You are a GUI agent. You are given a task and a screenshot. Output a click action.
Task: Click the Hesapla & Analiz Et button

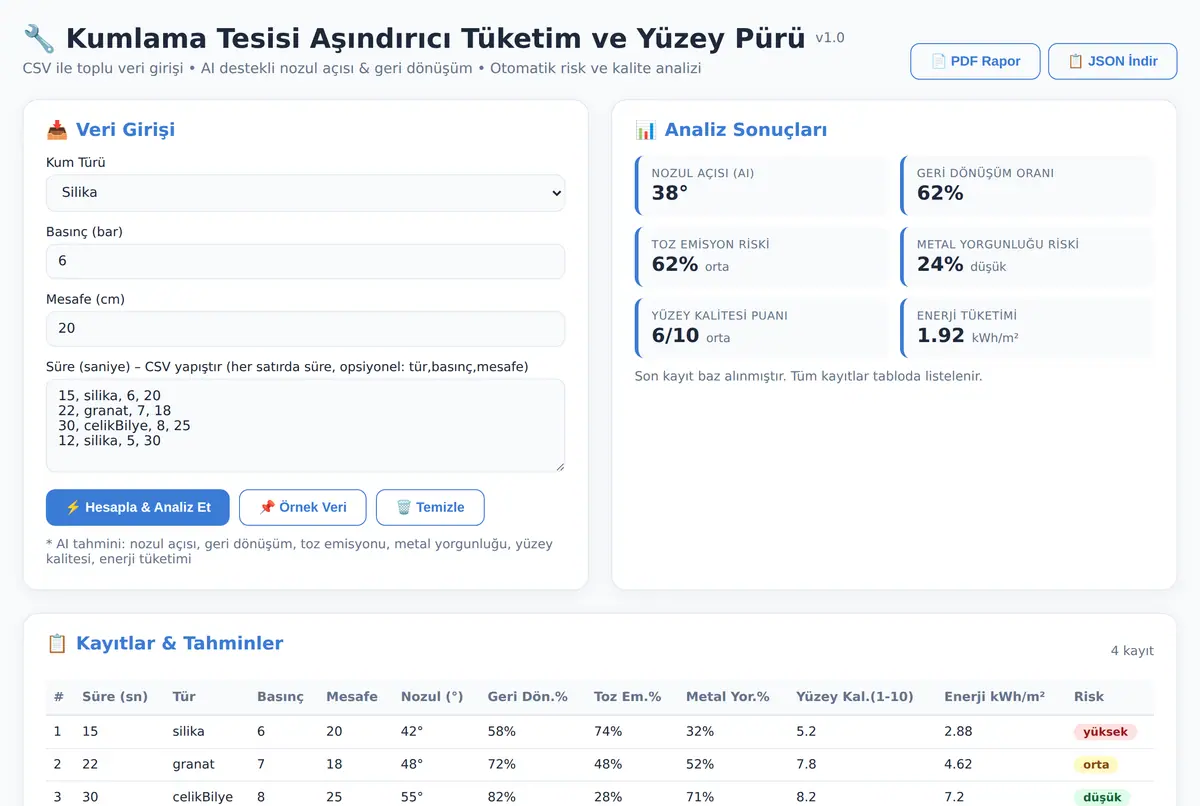coord(138,507)
